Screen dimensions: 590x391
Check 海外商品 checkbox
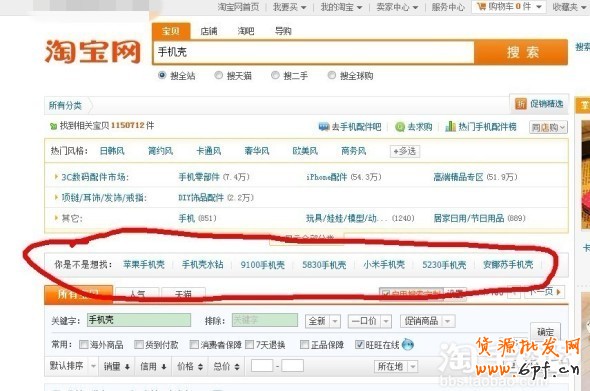point(83,344)
